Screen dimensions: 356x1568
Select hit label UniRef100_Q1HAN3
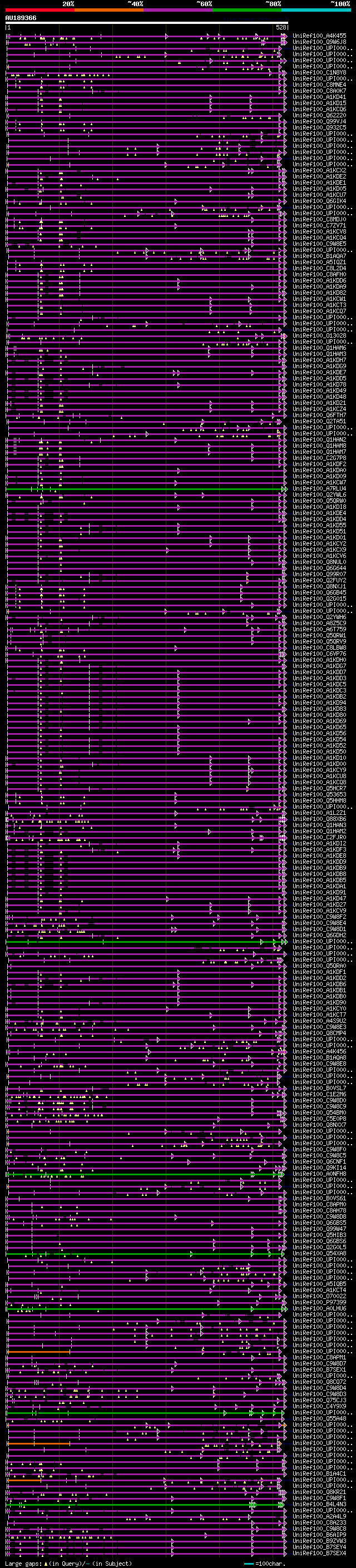coord(319,825)
